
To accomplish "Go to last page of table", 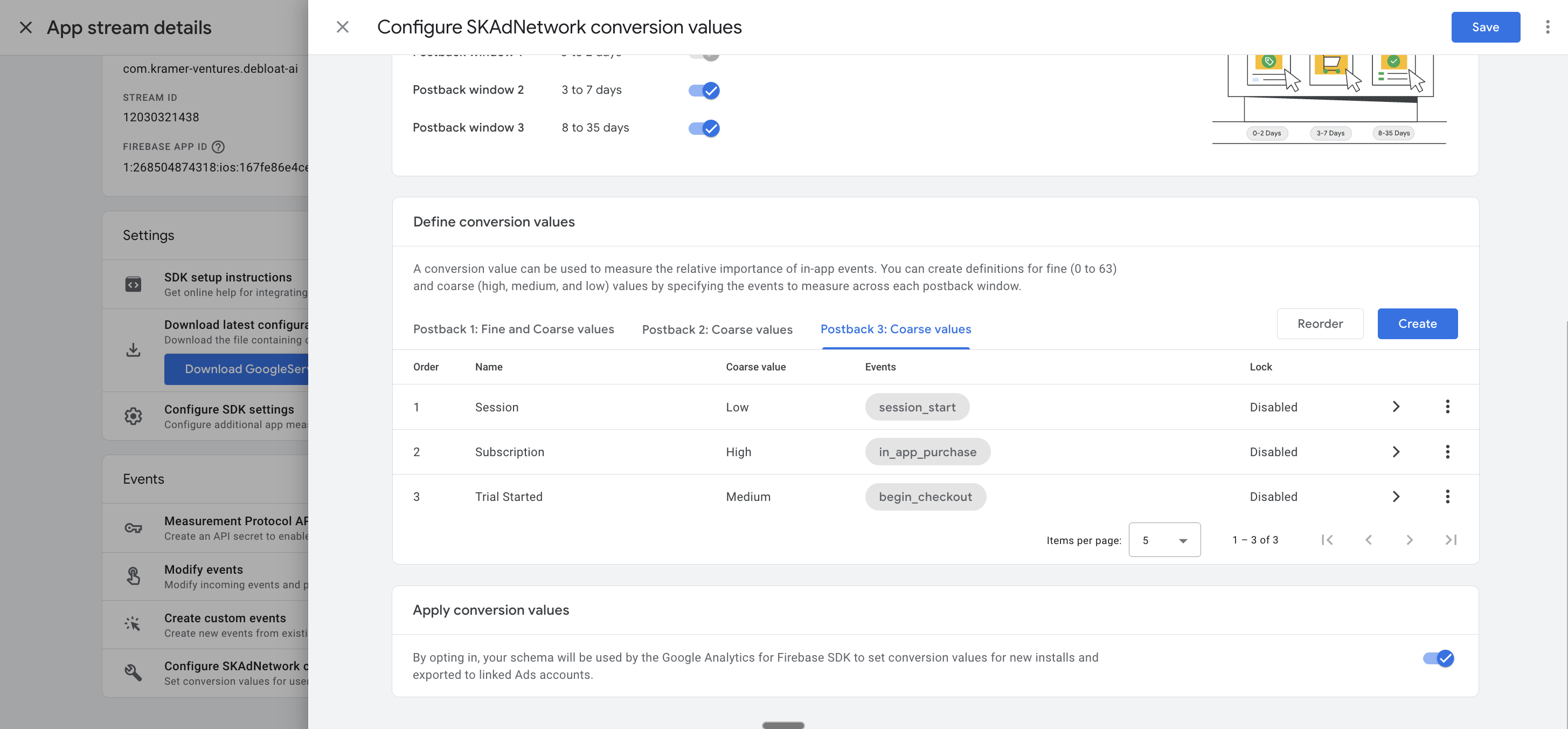I will coord(1451,540).
